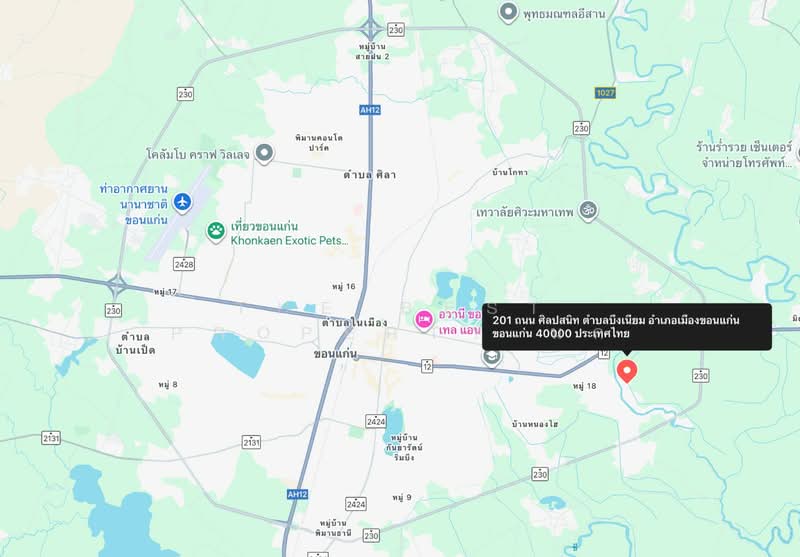Select the blue AH12 highway shield near top
The image size is (800, 557).
[x=370, y=110]
